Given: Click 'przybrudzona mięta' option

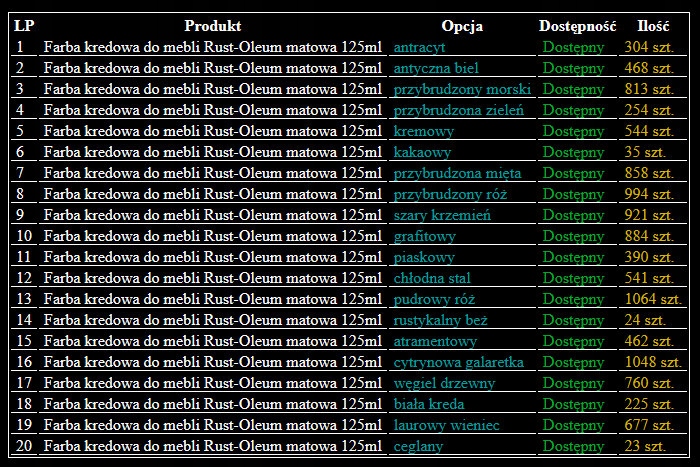Looking at the screenshot, I should click(x=457, y=173).
